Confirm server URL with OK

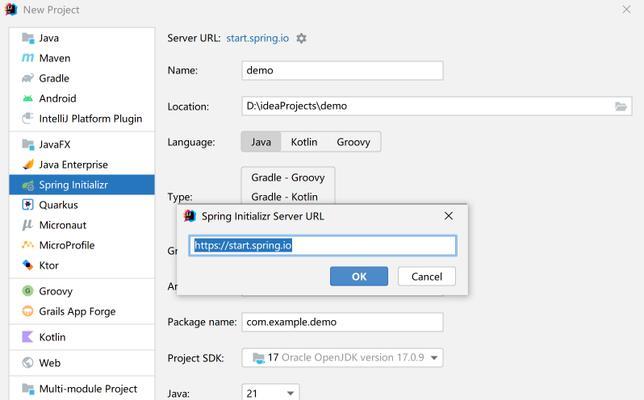[359, 276]
